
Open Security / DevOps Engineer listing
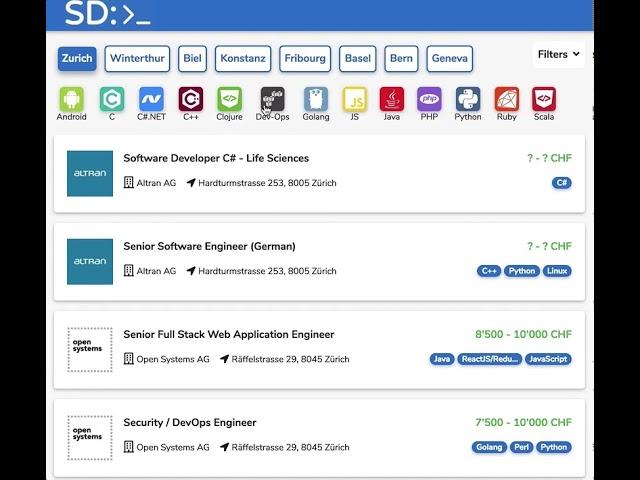[190, 423]
